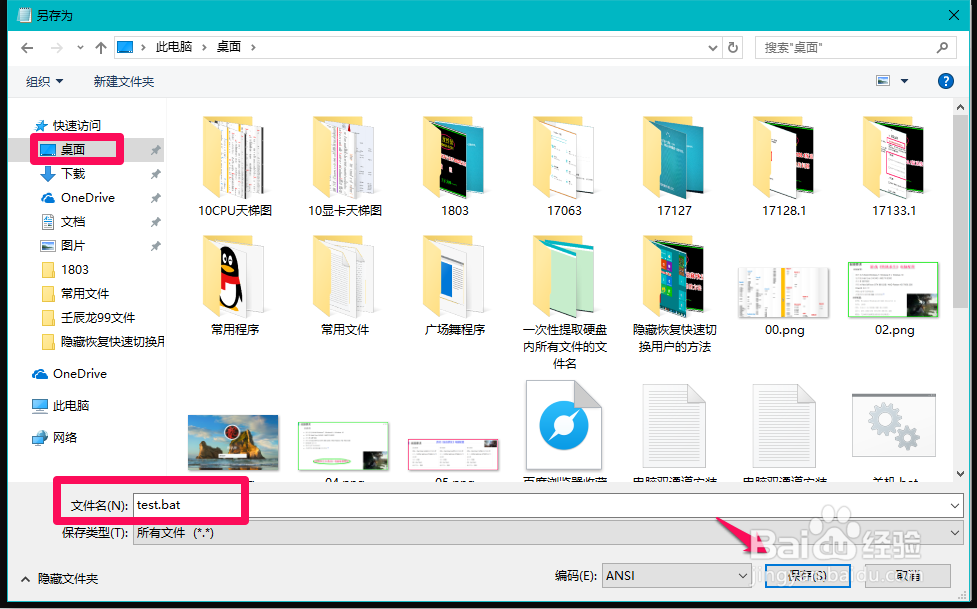This screenshot has height=609, width=977.
Task: Click the 取消 button
Action: [x=908, y=576]
